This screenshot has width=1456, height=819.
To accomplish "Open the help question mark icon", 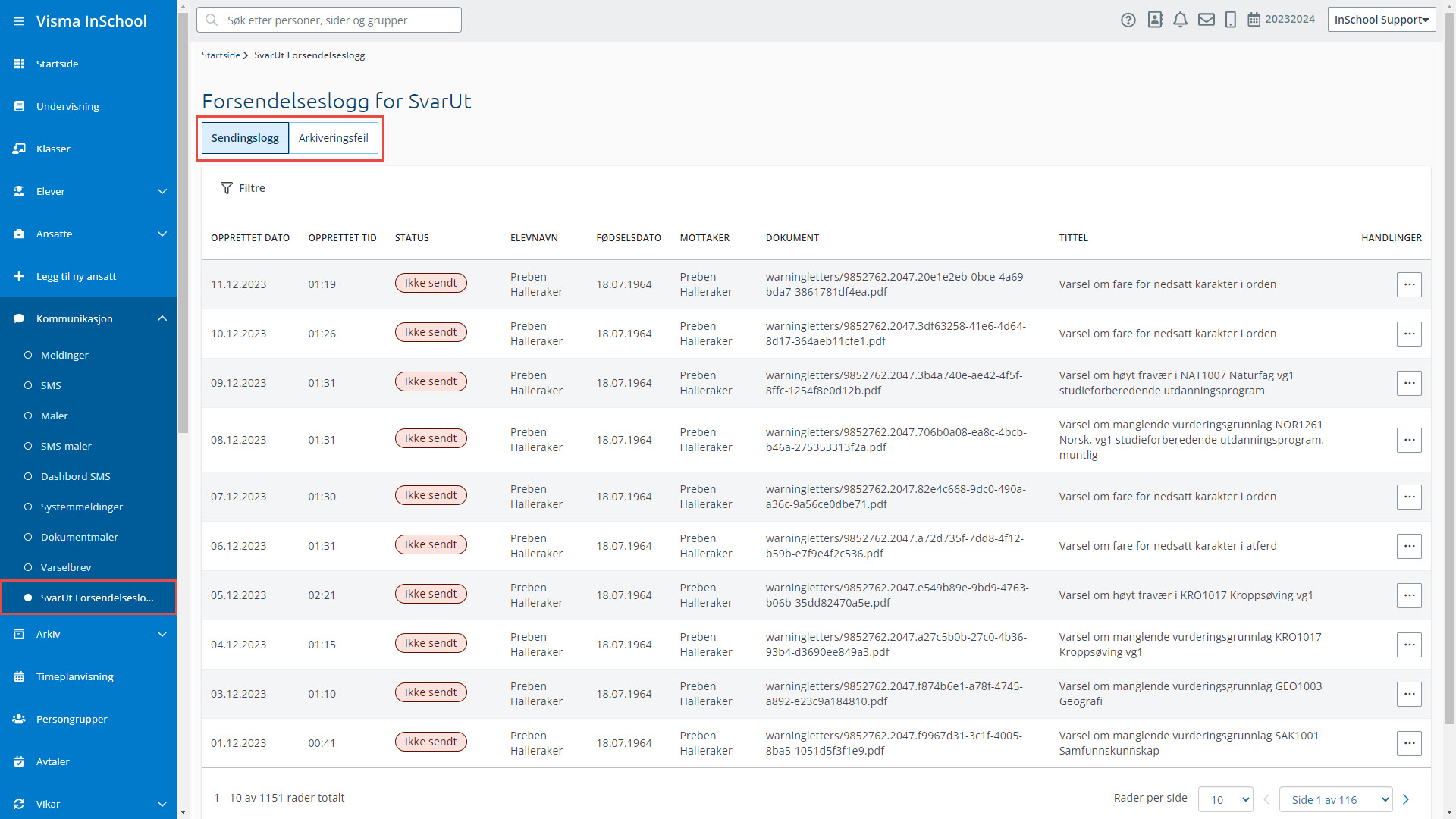I will click(x=1128, y=20).
